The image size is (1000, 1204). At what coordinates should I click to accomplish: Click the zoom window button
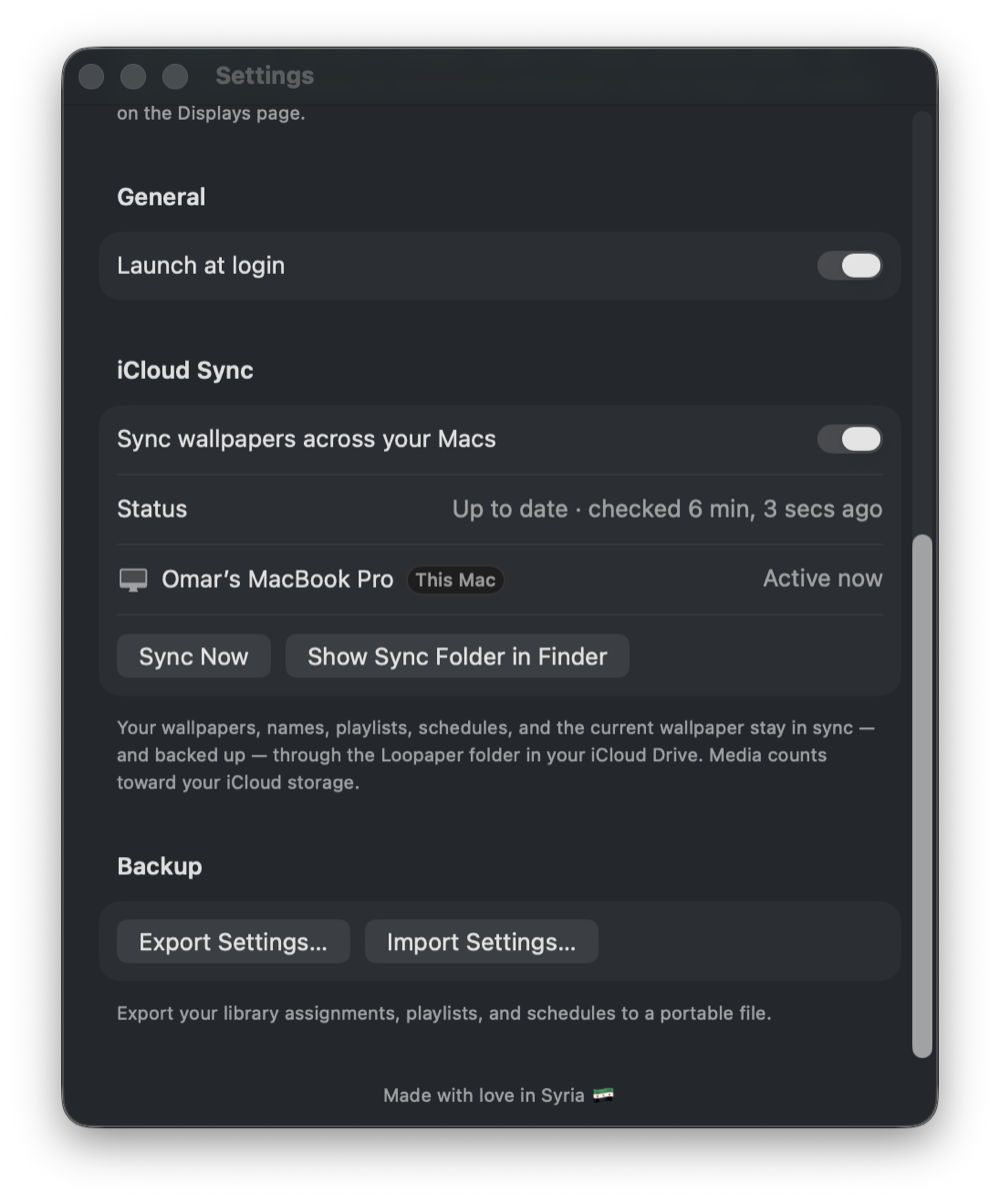pos(175,76)
